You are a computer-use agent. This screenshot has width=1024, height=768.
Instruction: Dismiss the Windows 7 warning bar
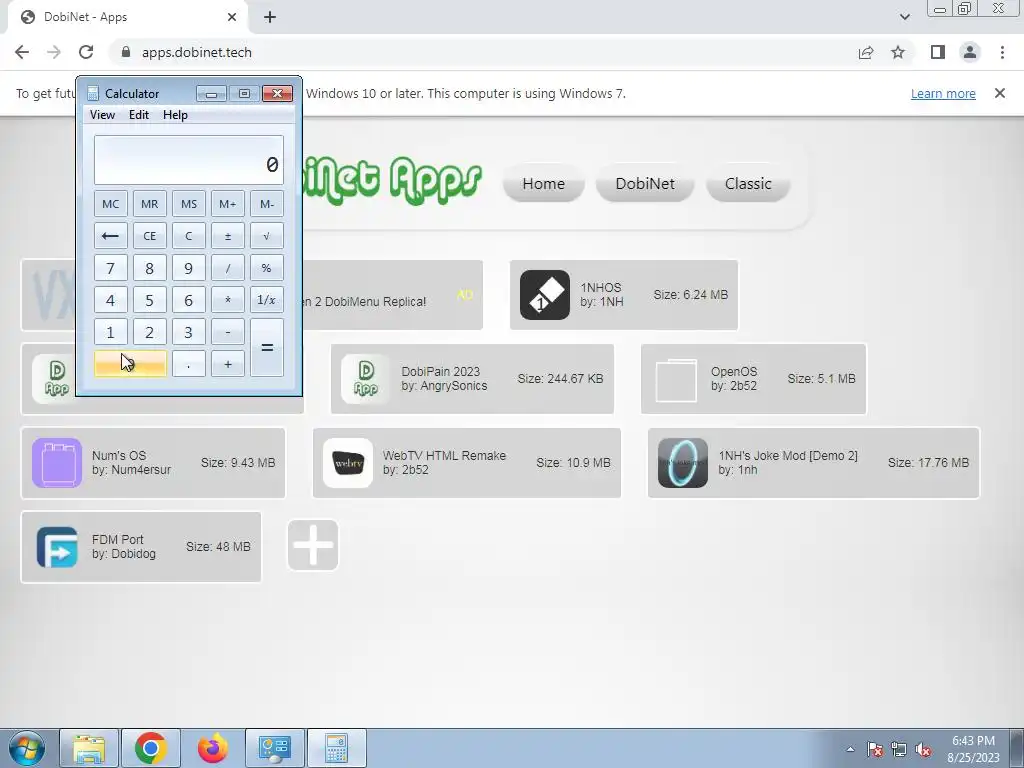(1000, 93)
